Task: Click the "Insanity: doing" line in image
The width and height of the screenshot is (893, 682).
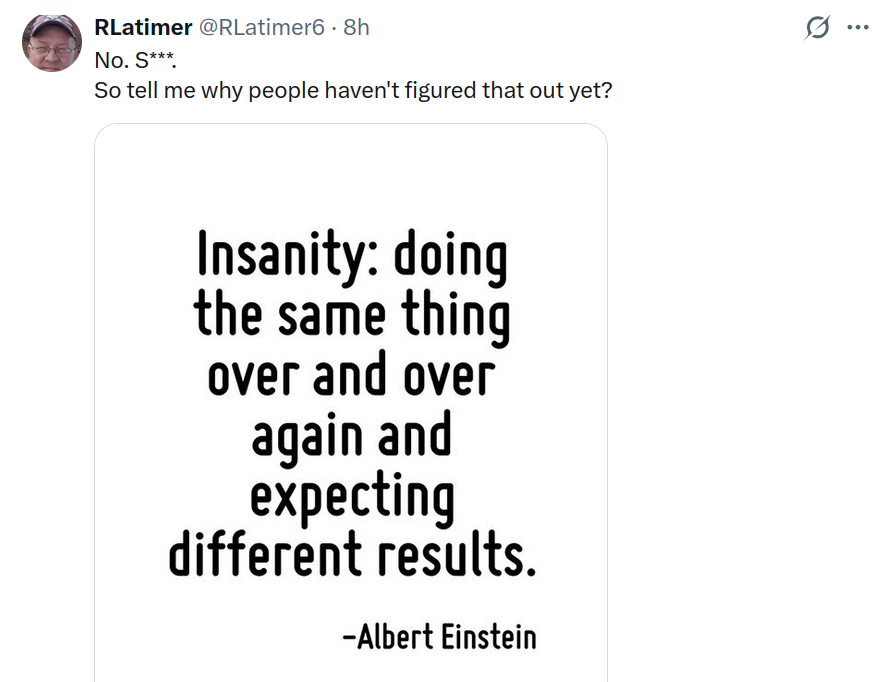Action: (351, 256)
